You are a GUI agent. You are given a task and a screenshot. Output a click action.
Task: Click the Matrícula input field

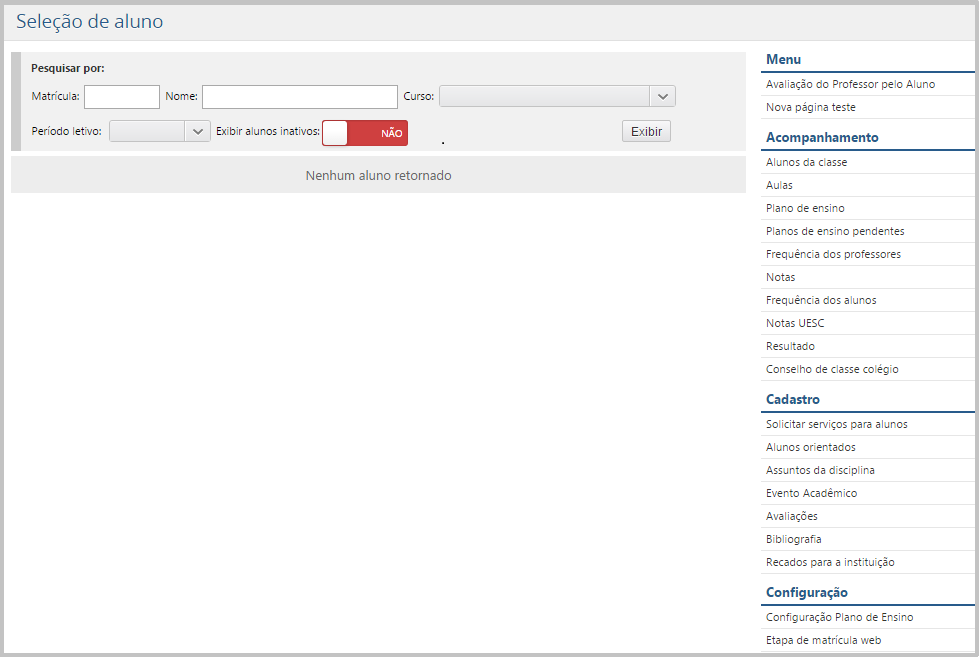pos(122,97)
